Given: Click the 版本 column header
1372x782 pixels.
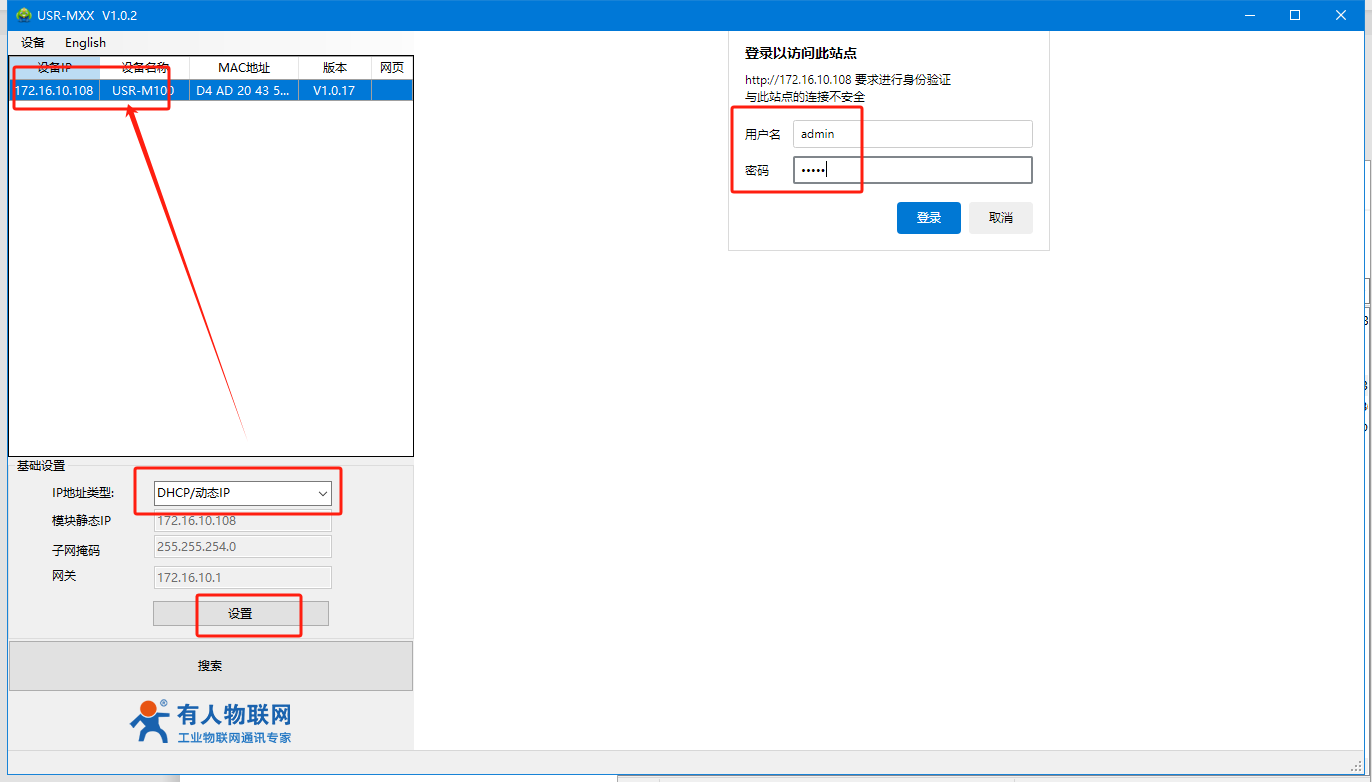Looking at the screenshot, I should coord(335,68).
